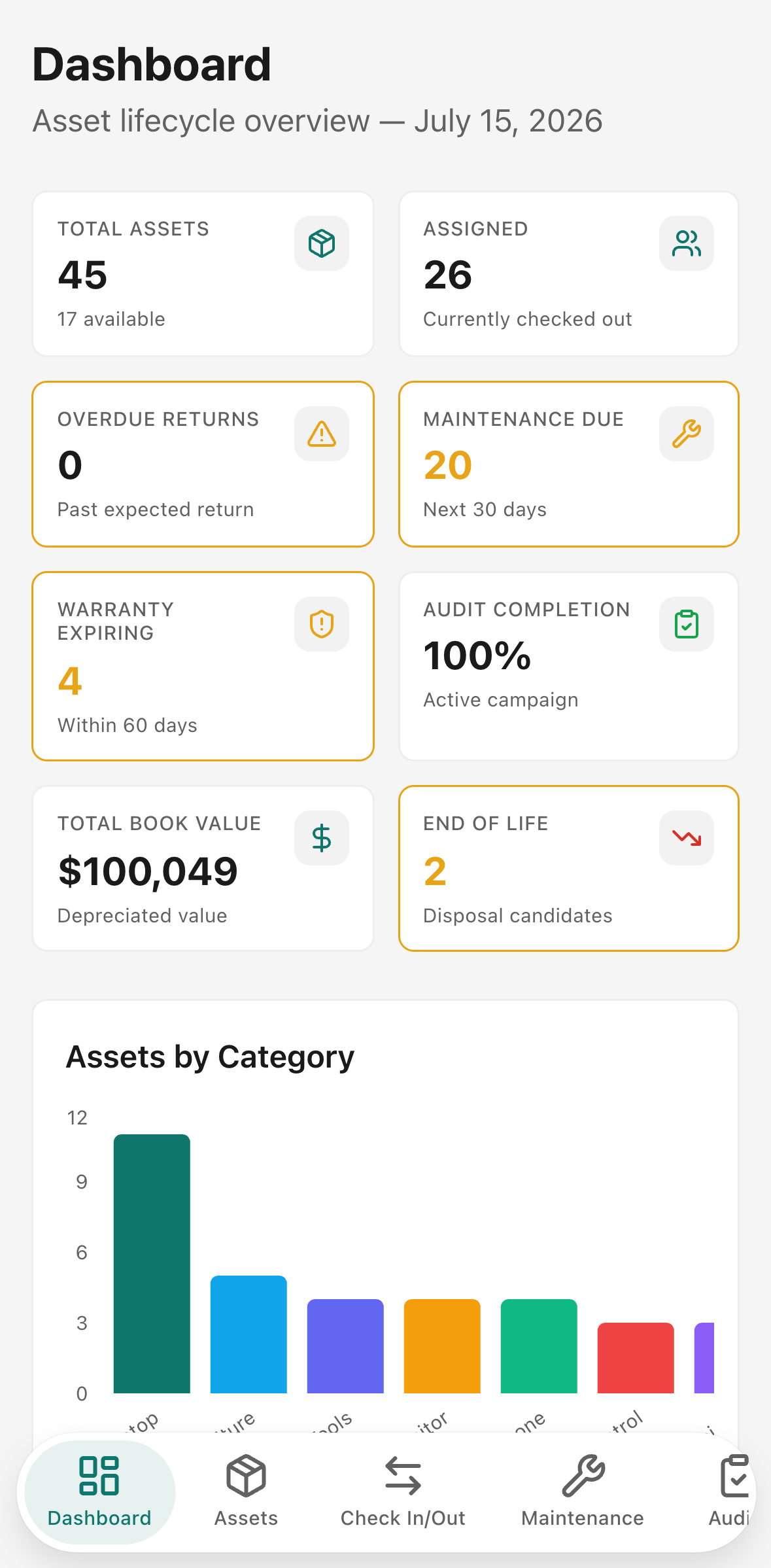Click the people icon in Assigned card
The width and height of the screenshot is (771, 1568).
pyautogui.click(x=687, y=243)
